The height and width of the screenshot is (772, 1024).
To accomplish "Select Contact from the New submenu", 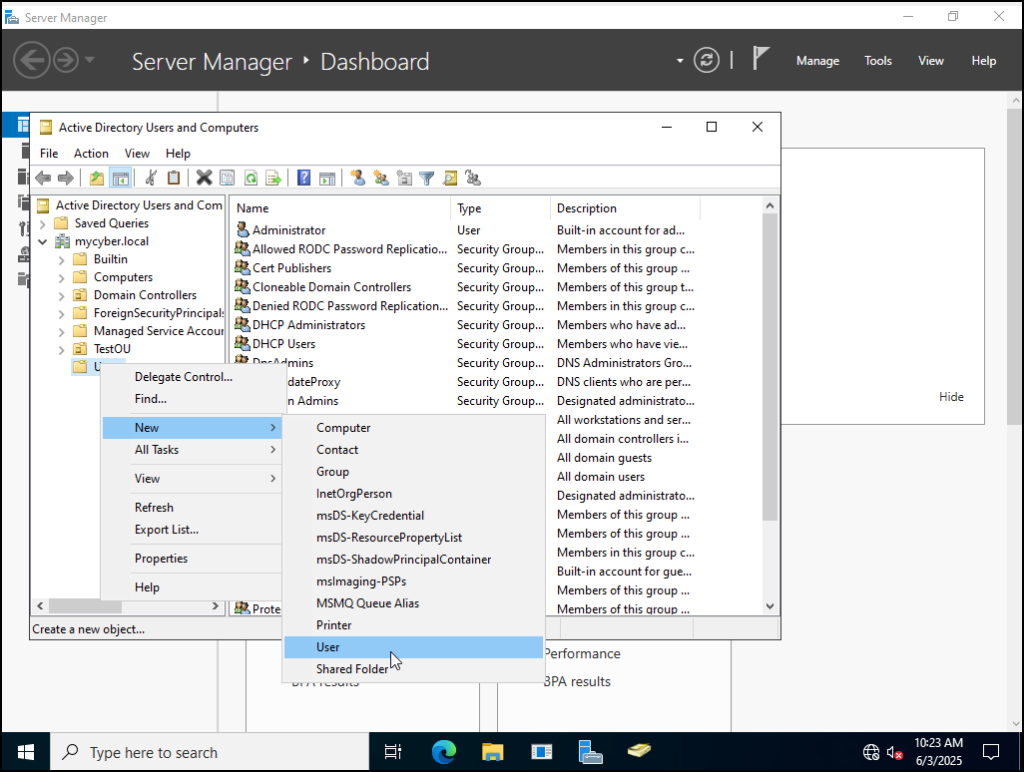I will pos(413,449).
